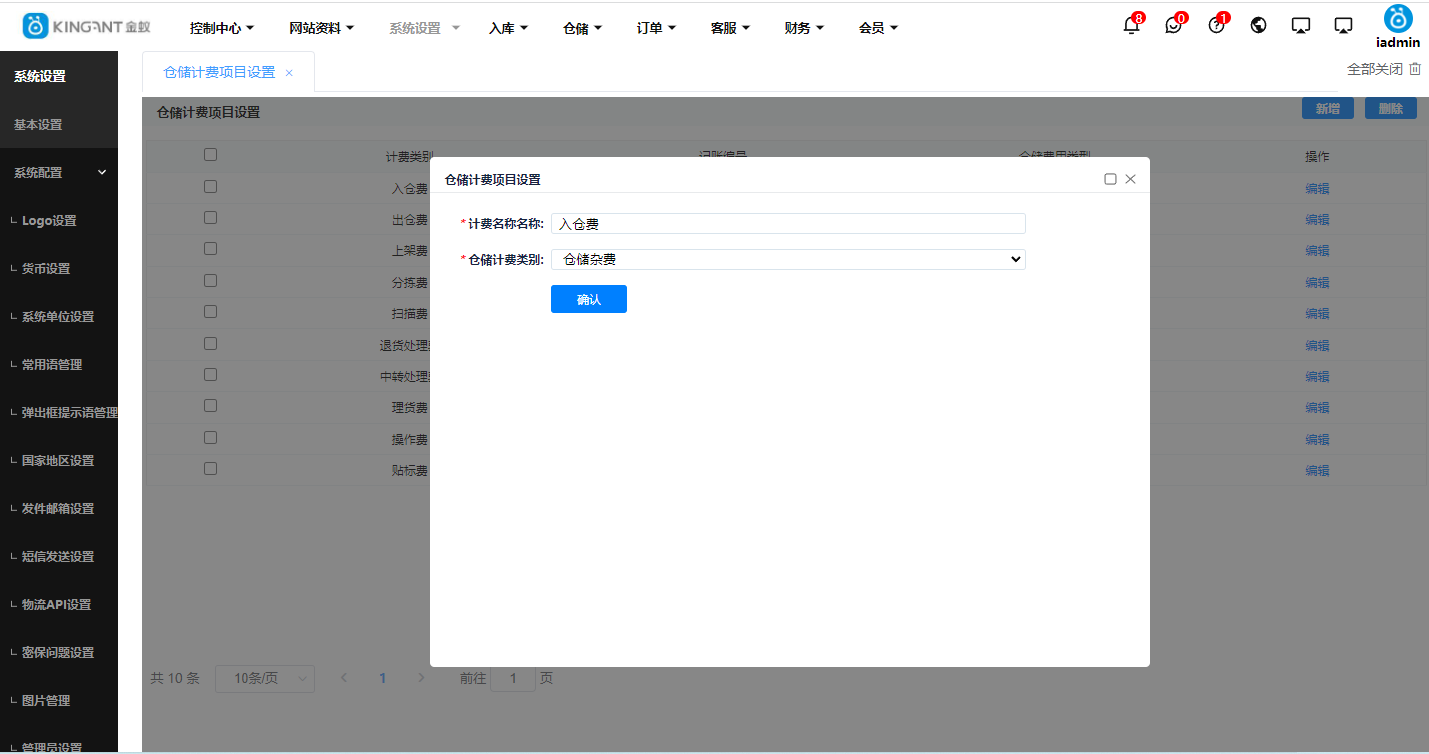Toggle the select-all checkbox in the table header
The width and height of the screenshot is (1429, 754).
point(210,154)
